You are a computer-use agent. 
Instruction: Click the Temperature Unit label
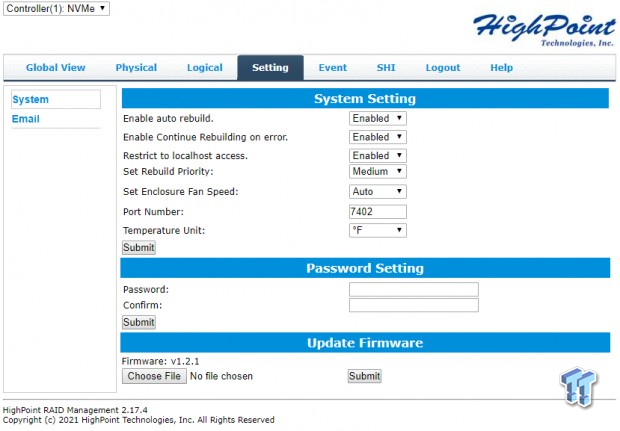[164, 231]
